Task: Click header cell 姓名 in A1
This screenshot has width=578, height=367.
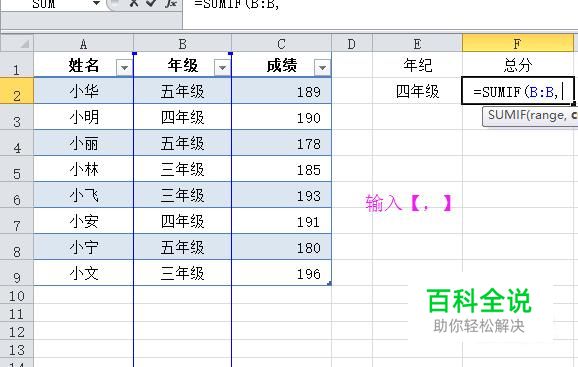Action: click(84, 65)
